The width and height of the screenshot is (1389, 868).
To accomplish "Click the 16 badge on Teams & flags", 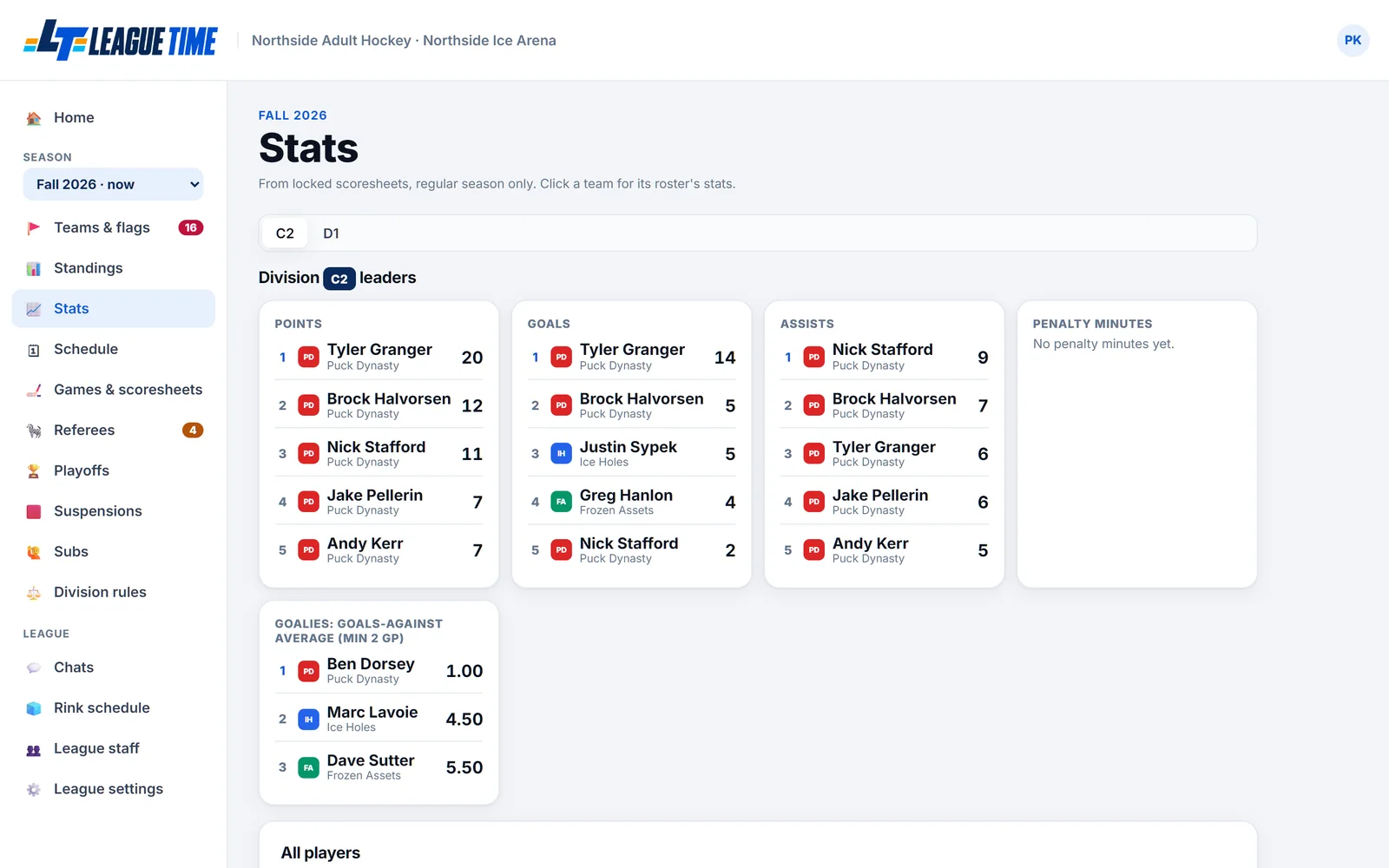I will pyautogui.click(x=191, y=227).
